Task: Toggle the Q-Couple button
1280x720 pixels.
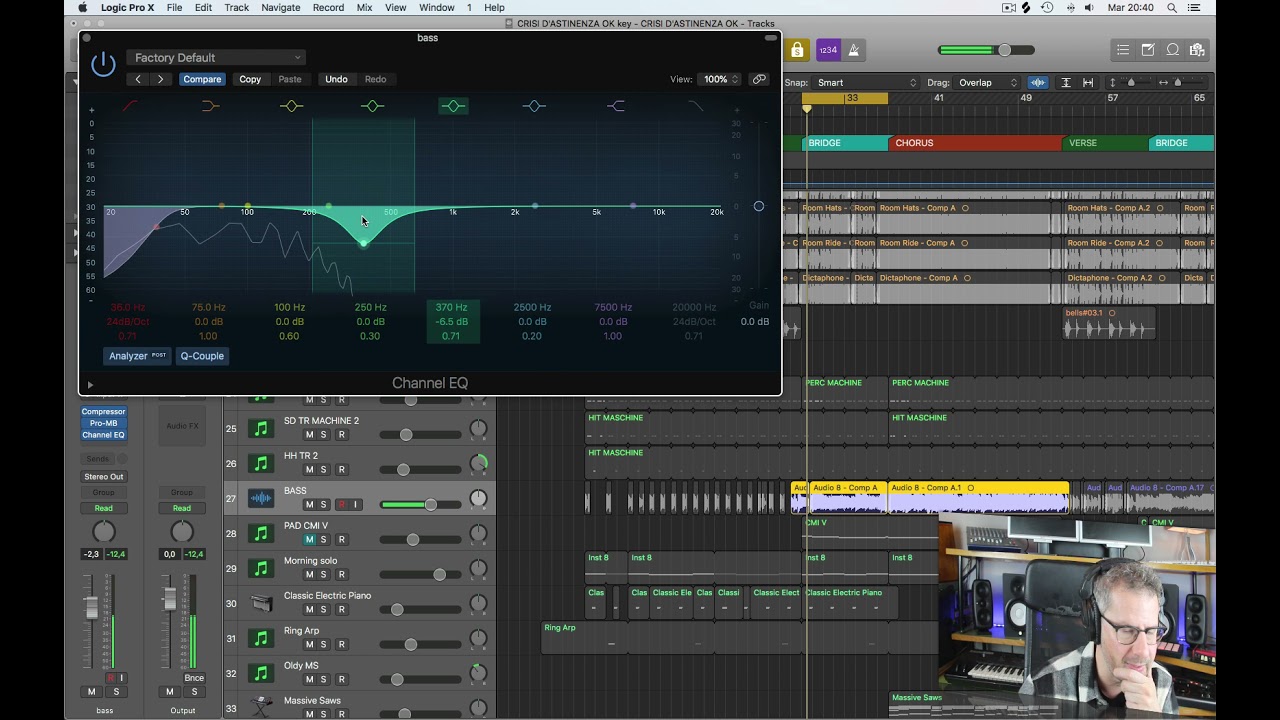Action: [202, 356]
